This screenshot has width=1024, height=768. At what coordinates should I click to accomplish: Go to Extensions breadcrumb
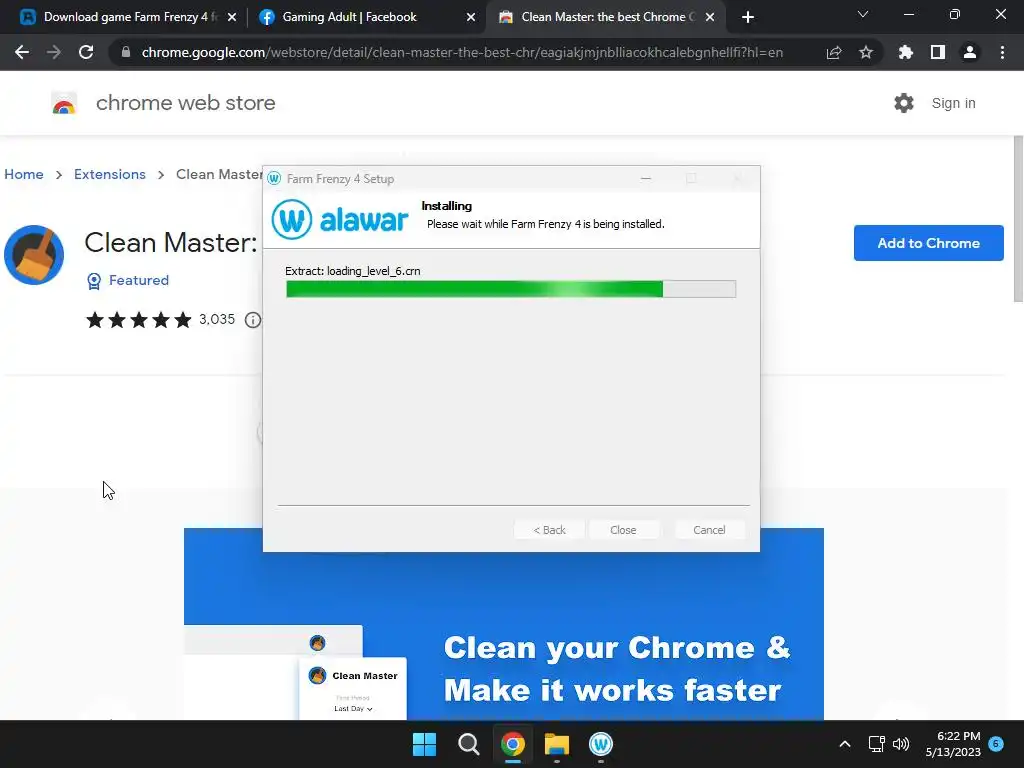[110, 174]
